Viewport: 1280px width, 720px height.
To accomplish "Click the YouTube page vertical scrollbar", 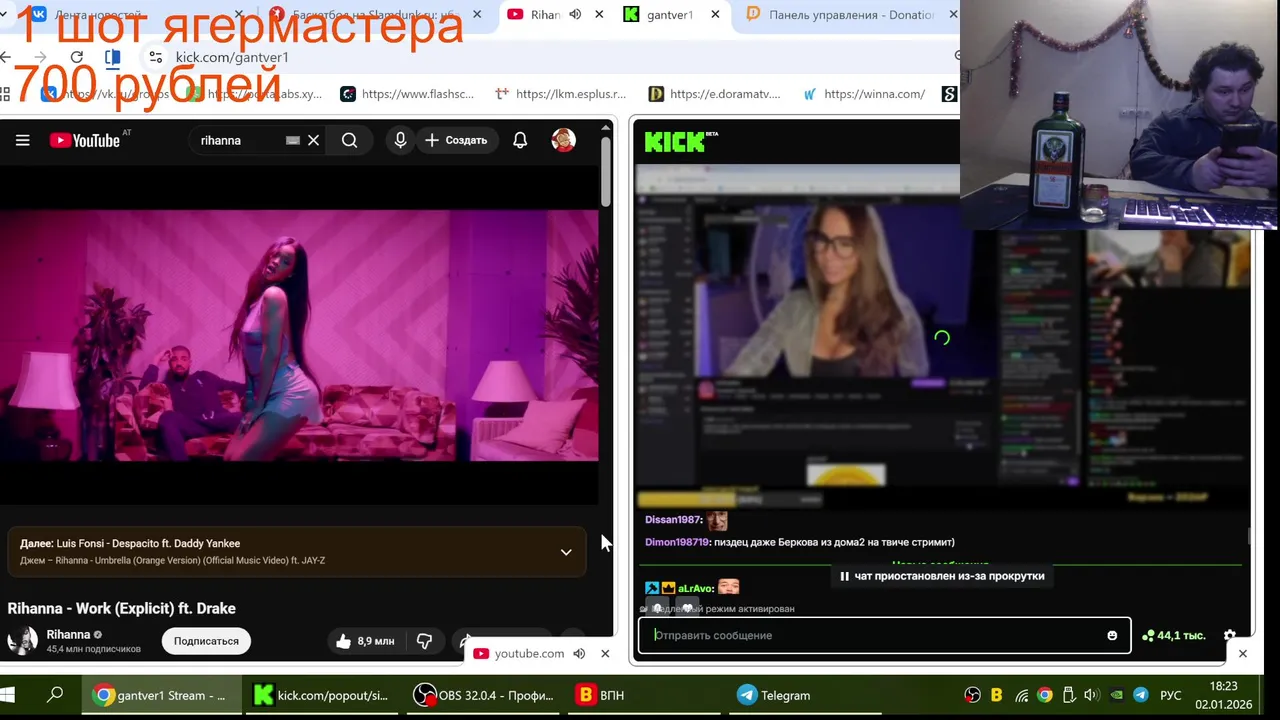I will [x=606, y=170].
